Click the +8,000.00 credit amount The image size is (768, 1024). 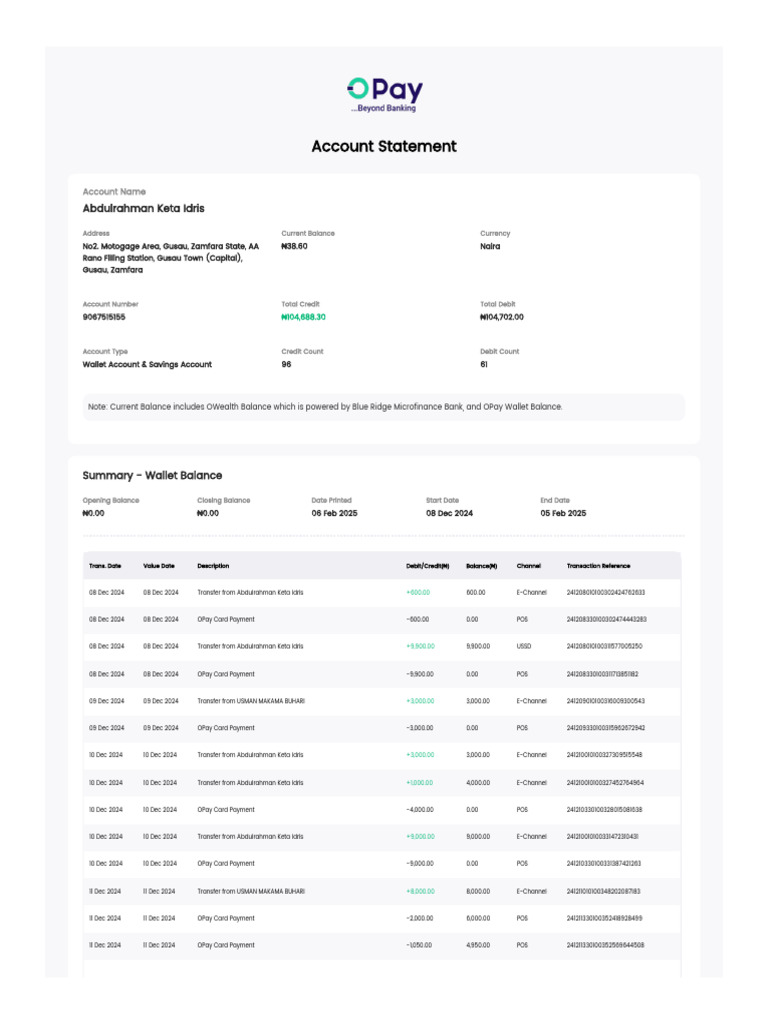coord(420,891)
